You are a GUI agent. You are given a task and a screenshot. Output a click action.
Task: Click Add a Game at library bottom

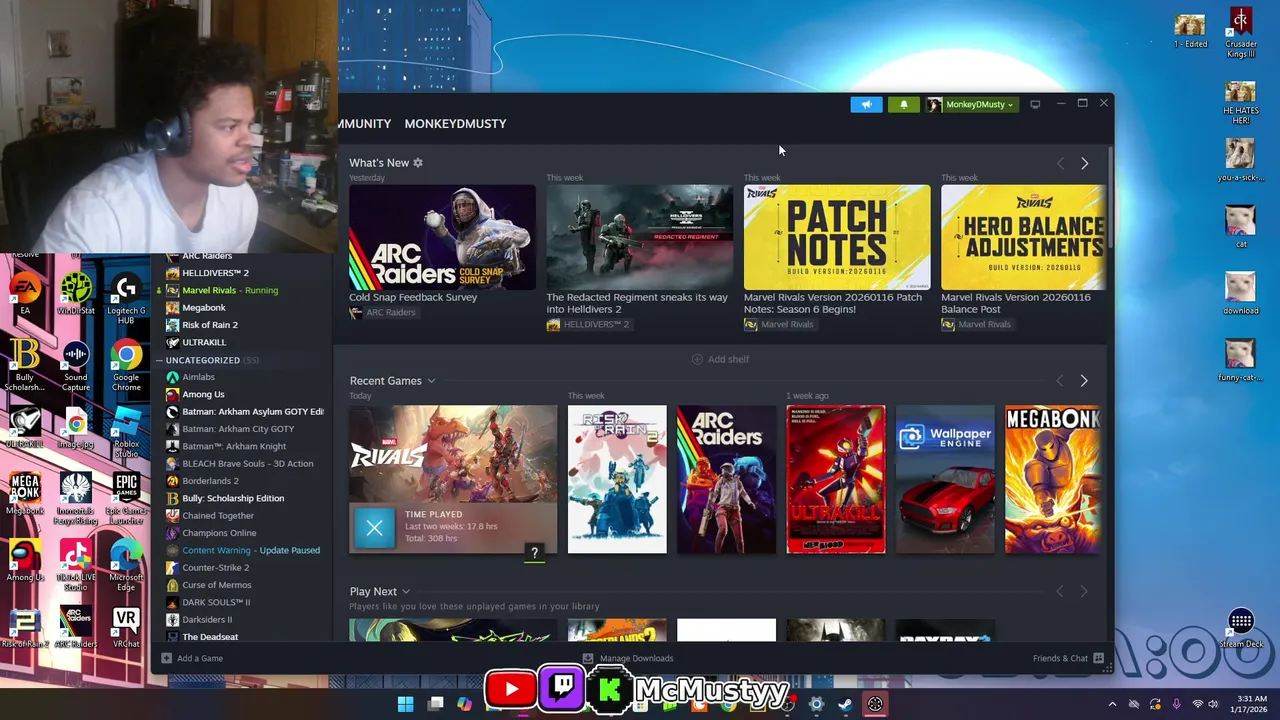click(x=192, y=658)
